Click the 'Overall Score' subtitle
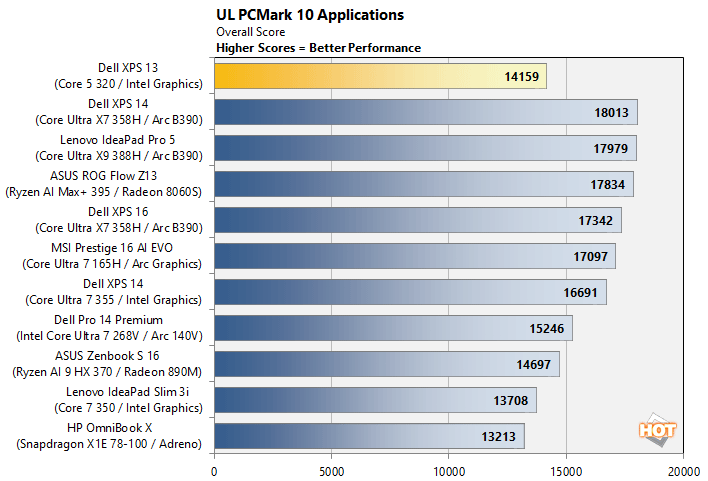Viewport: 708px width, 481px height. (251, 32)
